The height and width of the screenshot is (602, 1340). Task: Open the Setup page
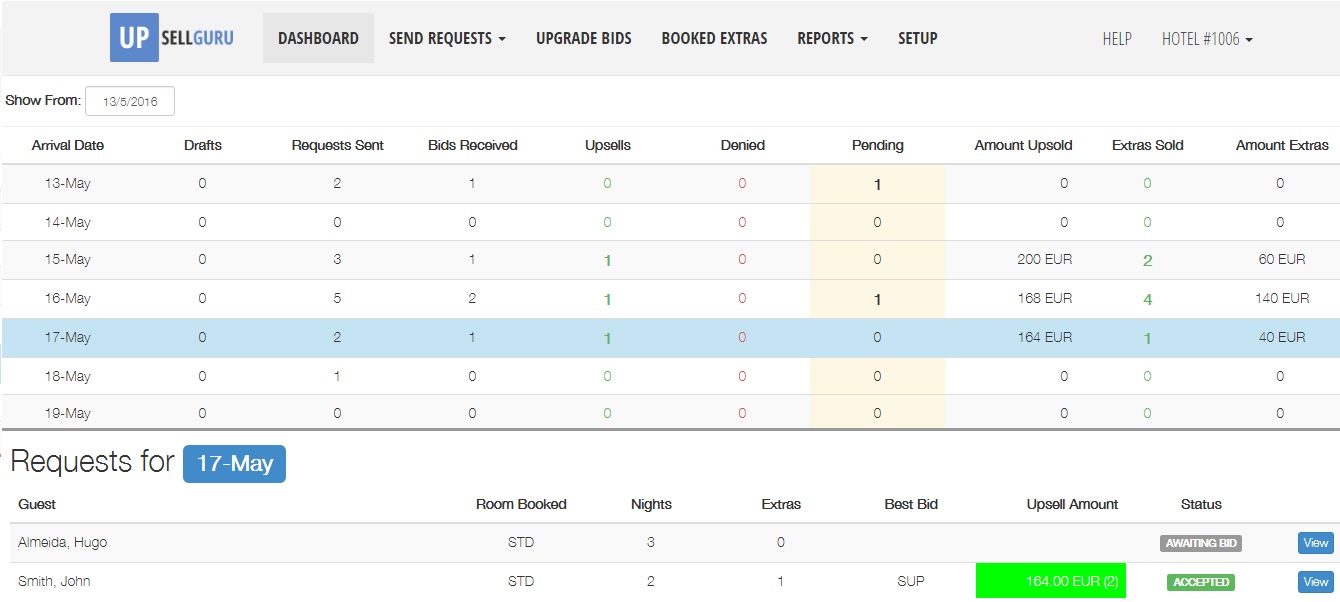click(x=917, y=38)
